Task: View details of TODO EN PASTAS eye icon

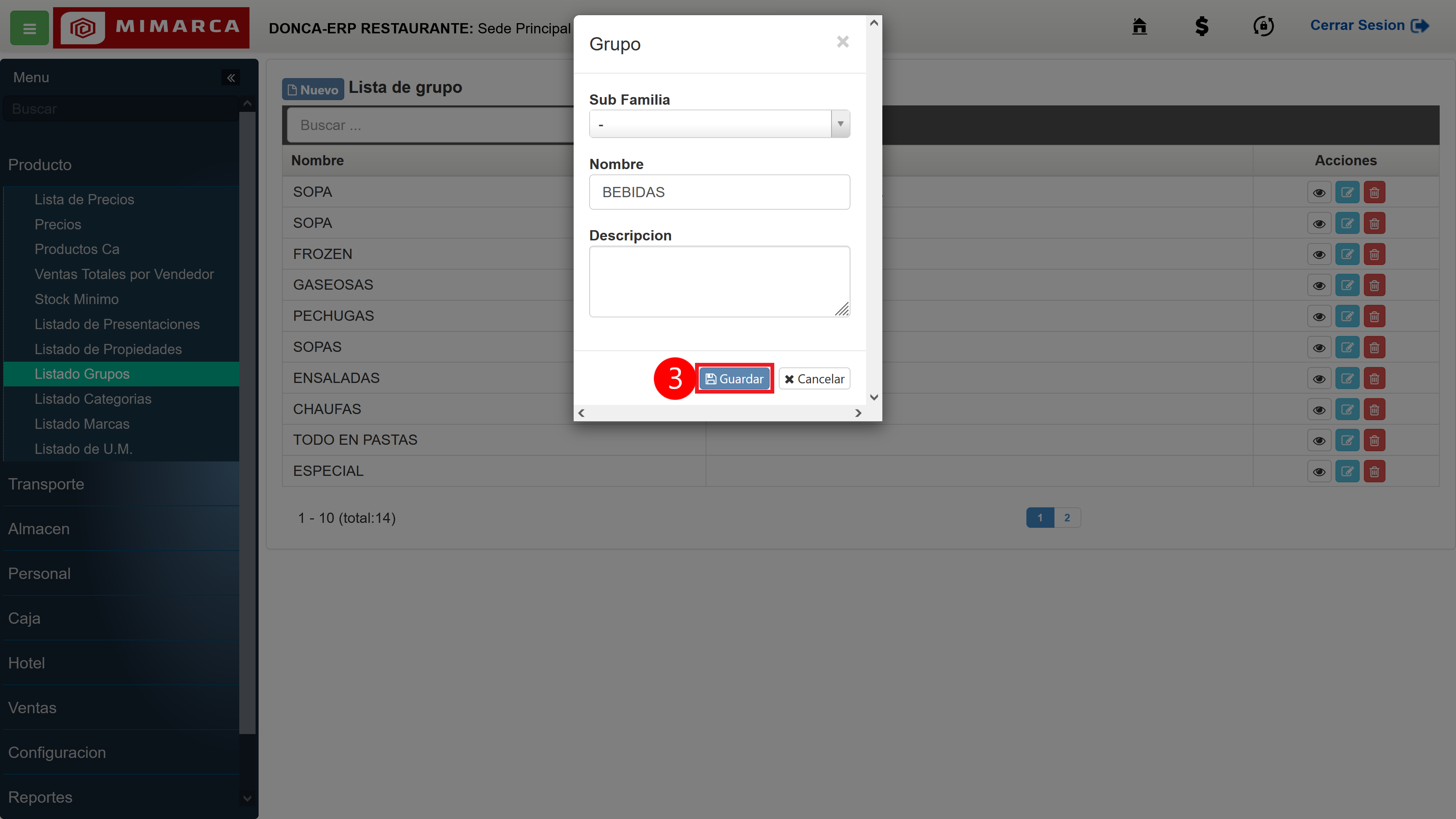Action: coord(1319,440)
